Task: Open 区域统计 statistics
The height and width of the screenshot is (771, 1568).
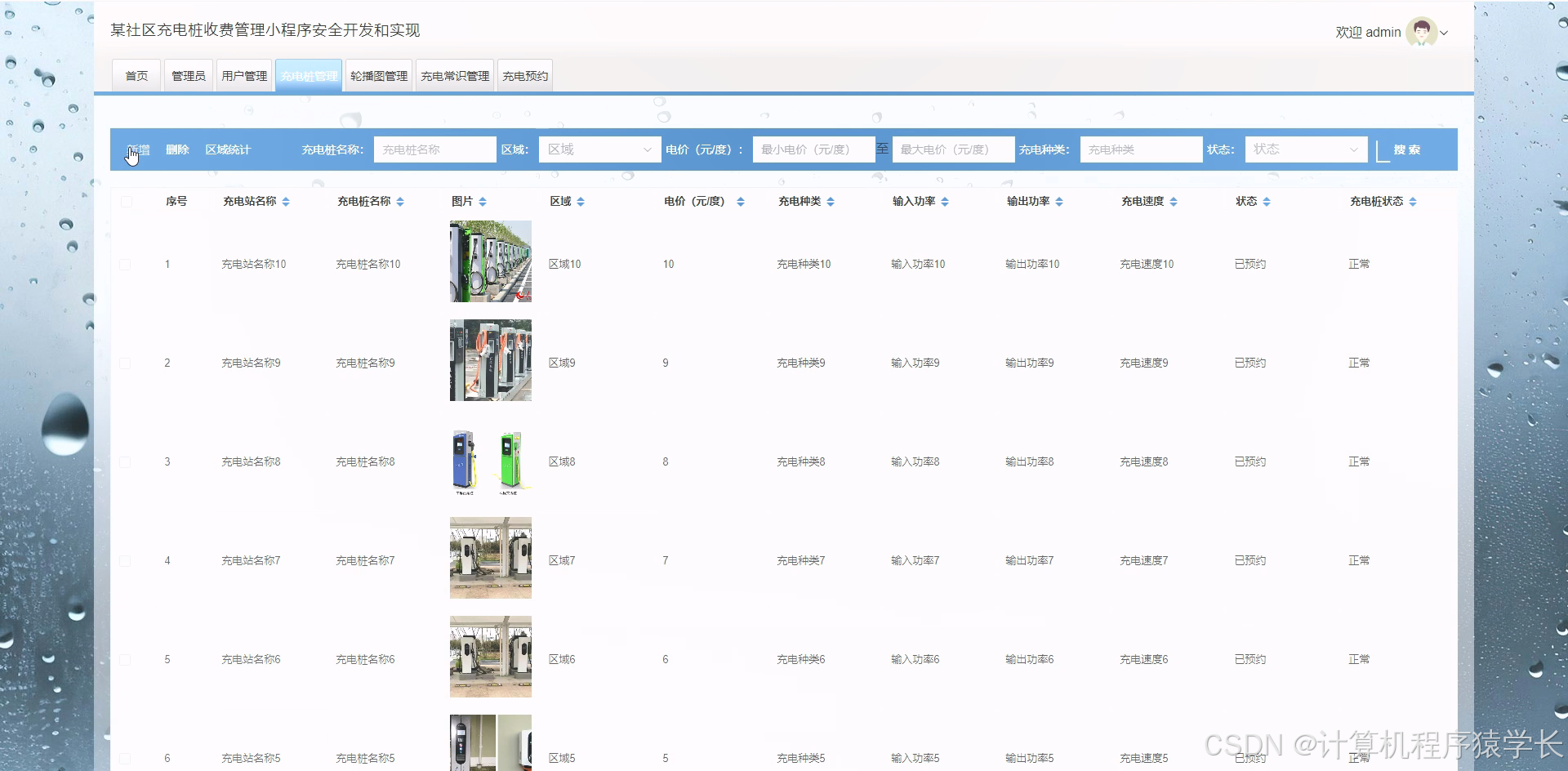Action: pos(228,150)
